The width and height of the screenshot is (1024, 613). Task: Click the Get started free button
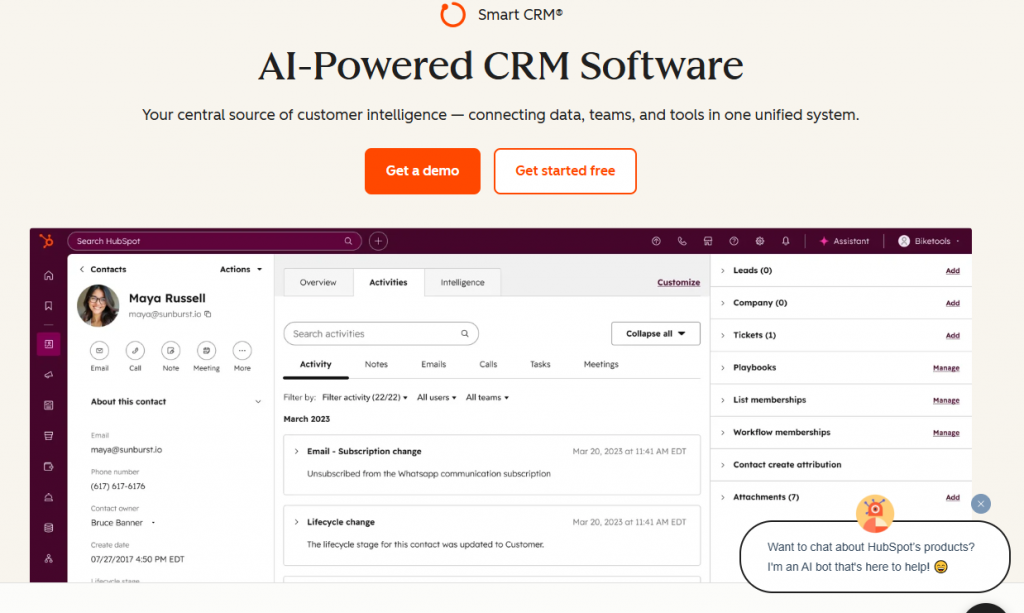565,171
